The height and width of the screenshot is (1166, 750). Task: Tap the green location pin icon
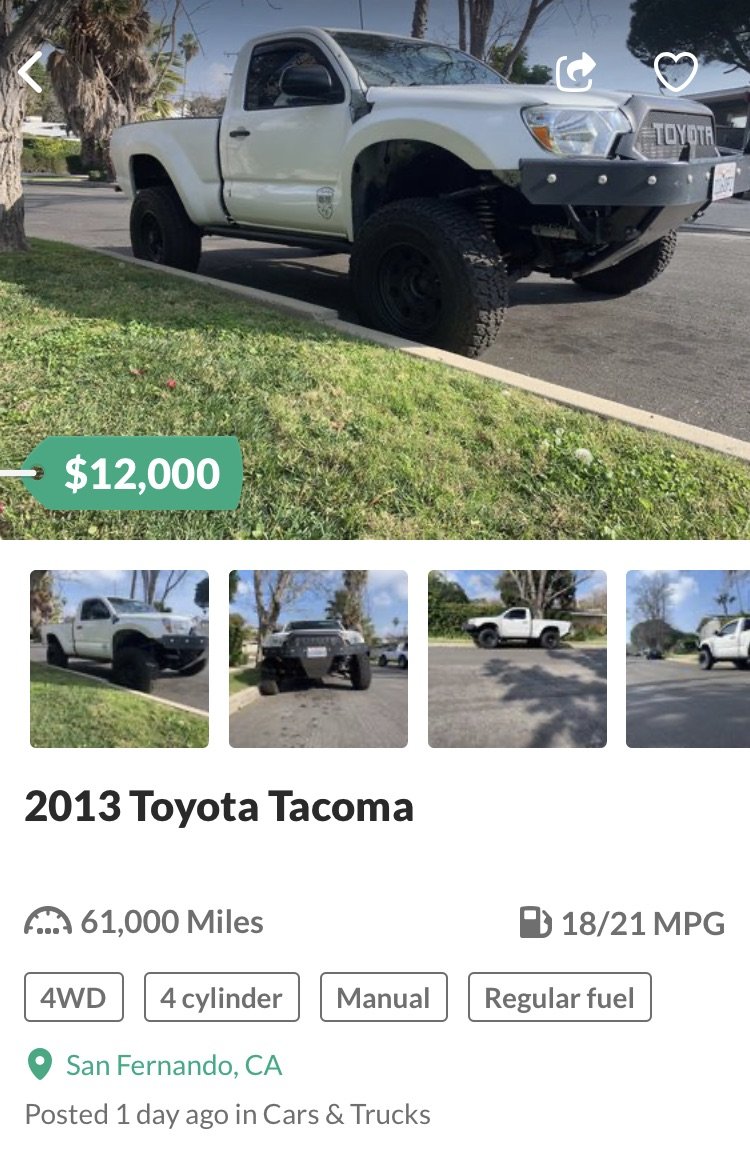pyautogui.click(x=39, y=1065)
